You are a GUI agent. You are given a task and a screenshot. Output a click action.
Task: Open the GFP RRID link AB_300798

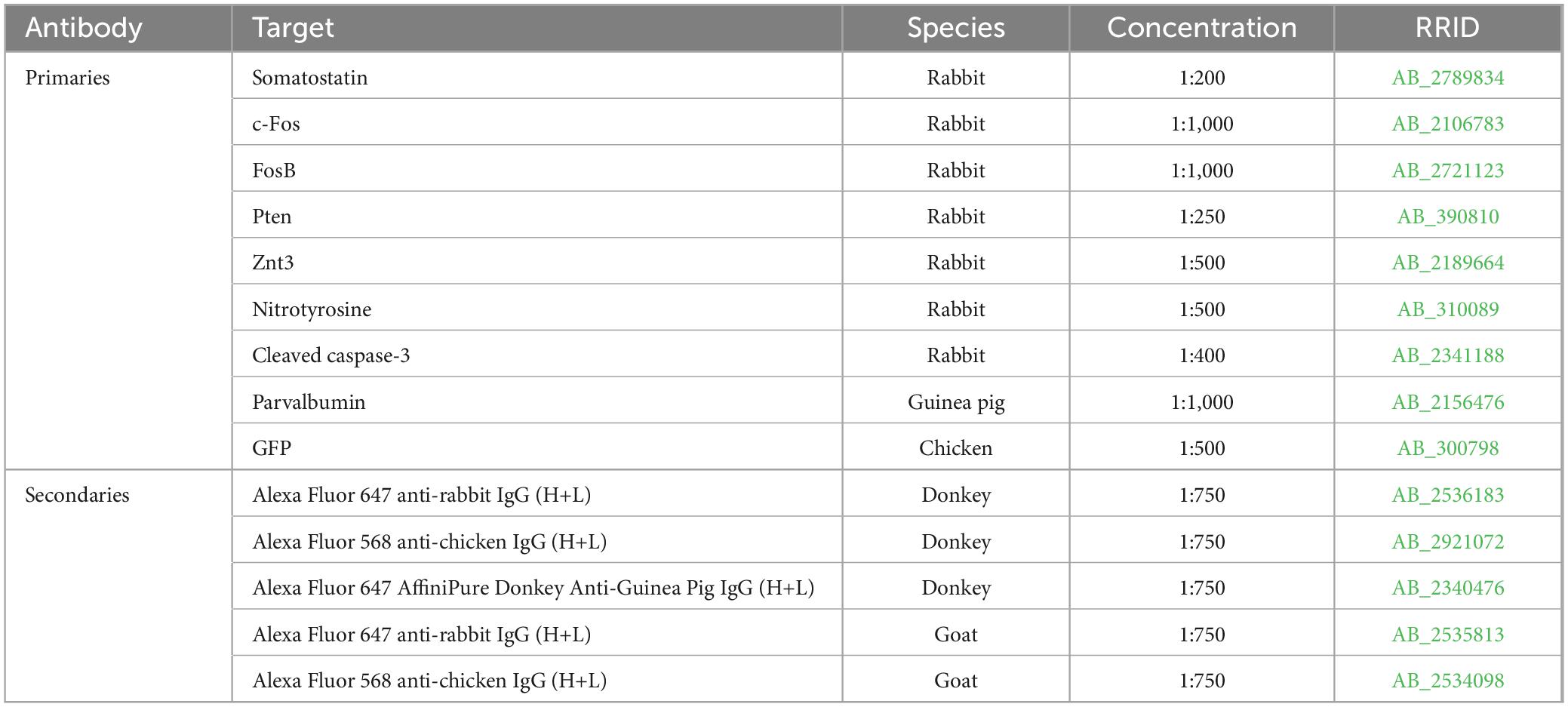pos(1447,448)
